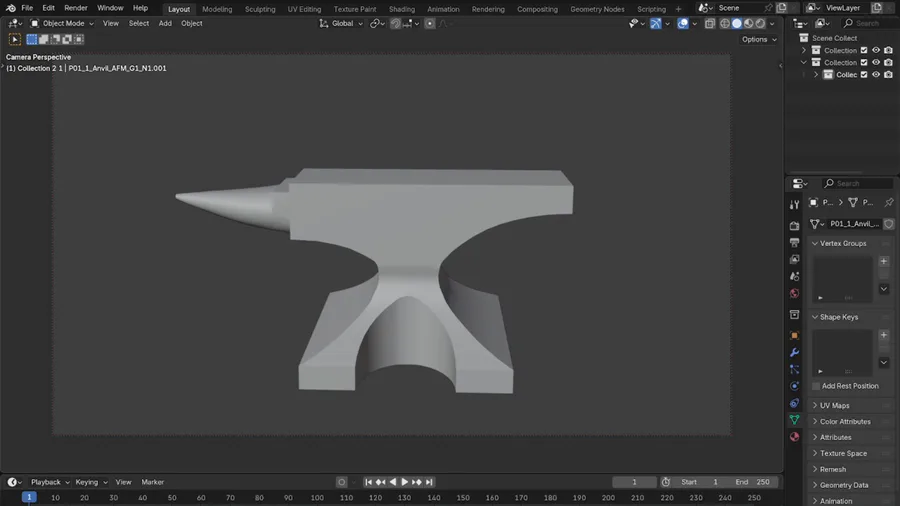
Task: Toggle viewport overlays
Action: [682, 24]
